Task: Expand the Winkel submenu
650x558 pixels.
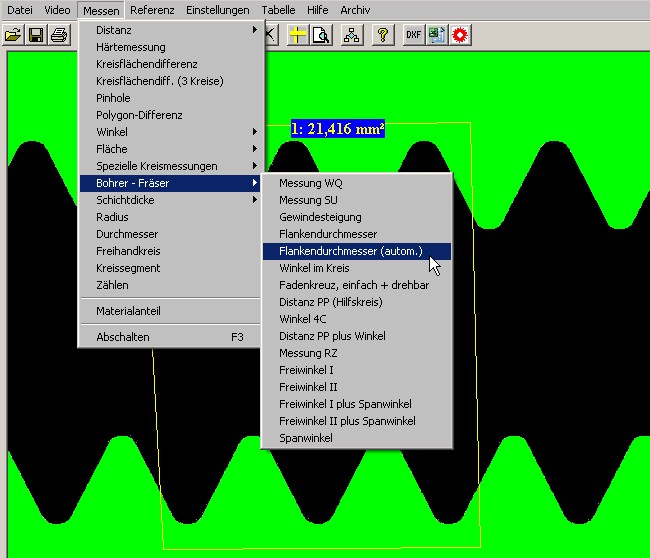Action: pyautogui.click(x=170, y=132)
